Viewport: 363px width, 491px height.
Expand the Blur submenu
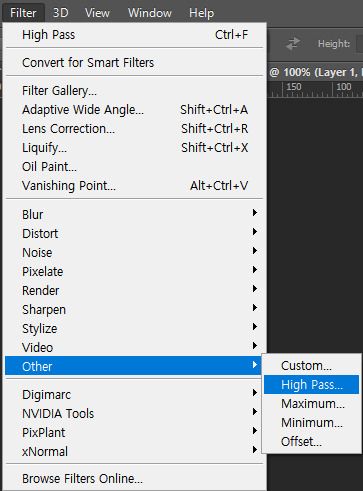[x=134, y=214]
